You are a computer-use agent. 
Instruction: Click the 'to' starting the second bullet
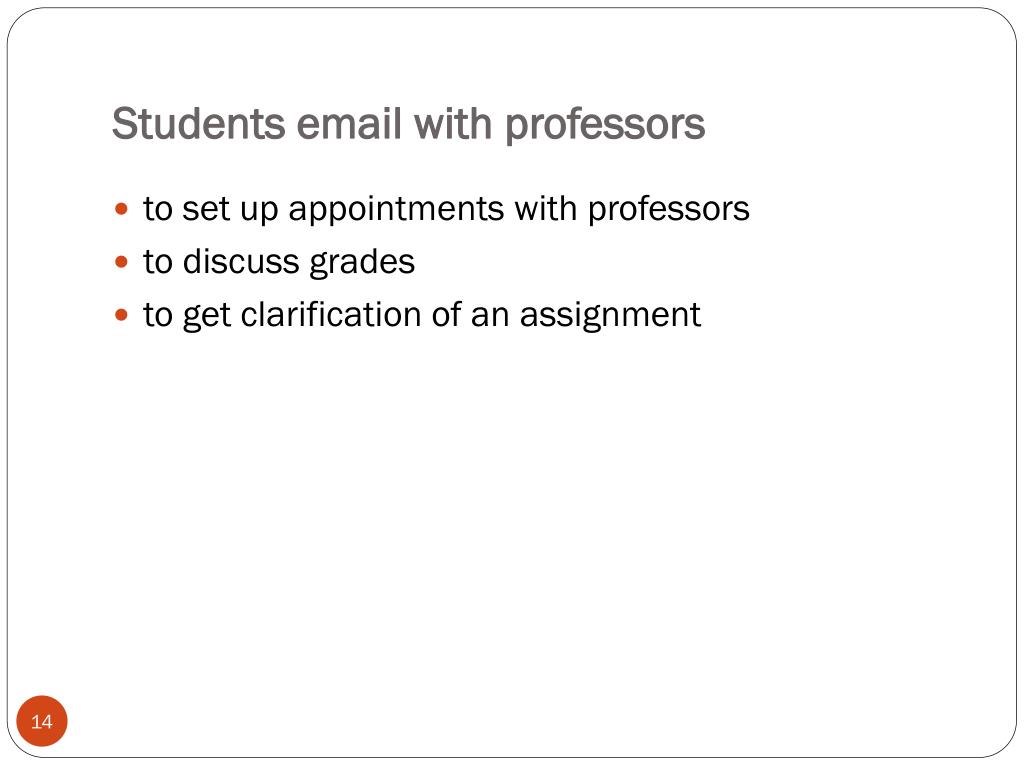[x=157, y=263]
